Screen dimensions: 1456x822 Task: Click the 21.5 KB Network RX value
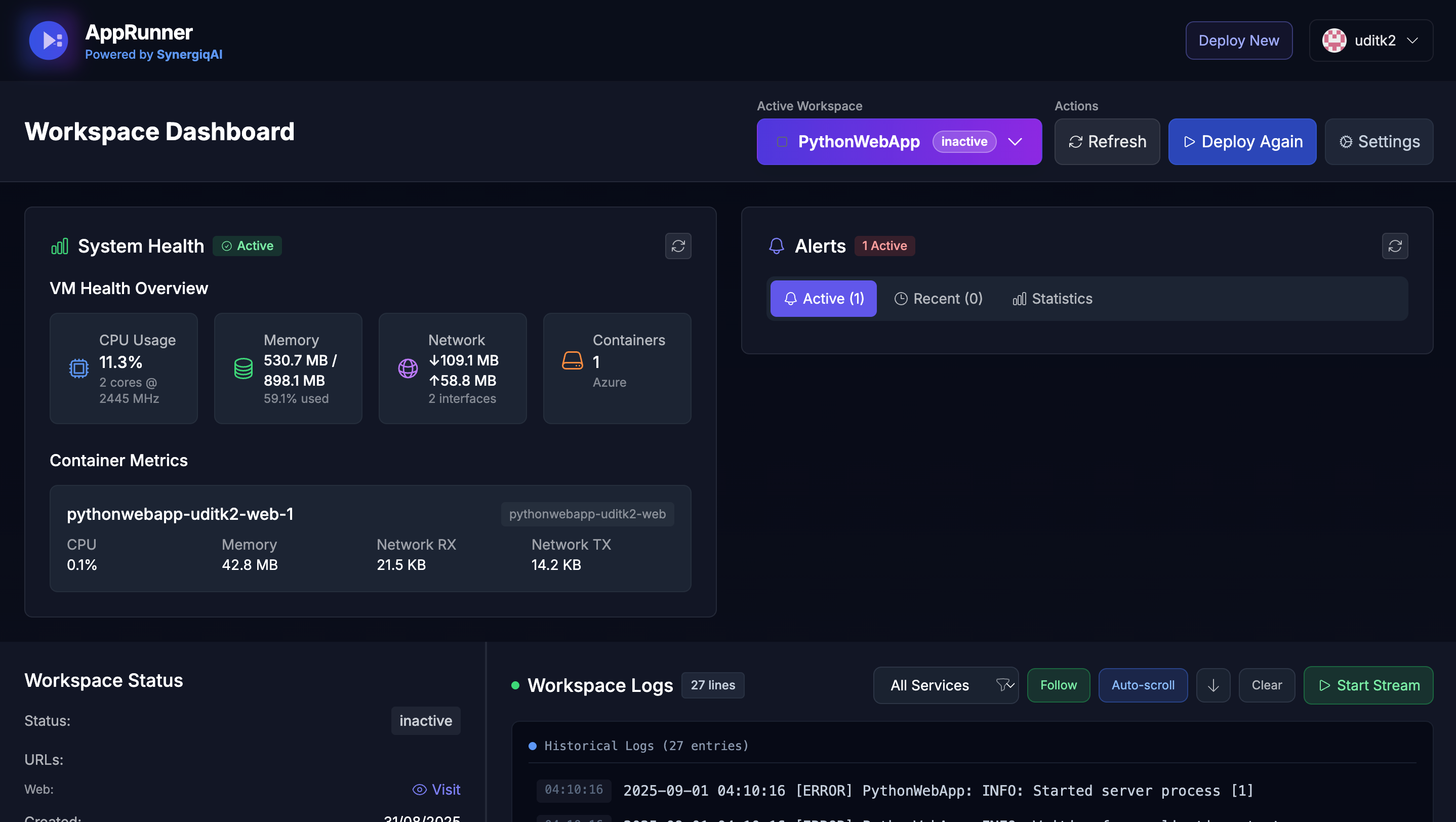(401, 565)
